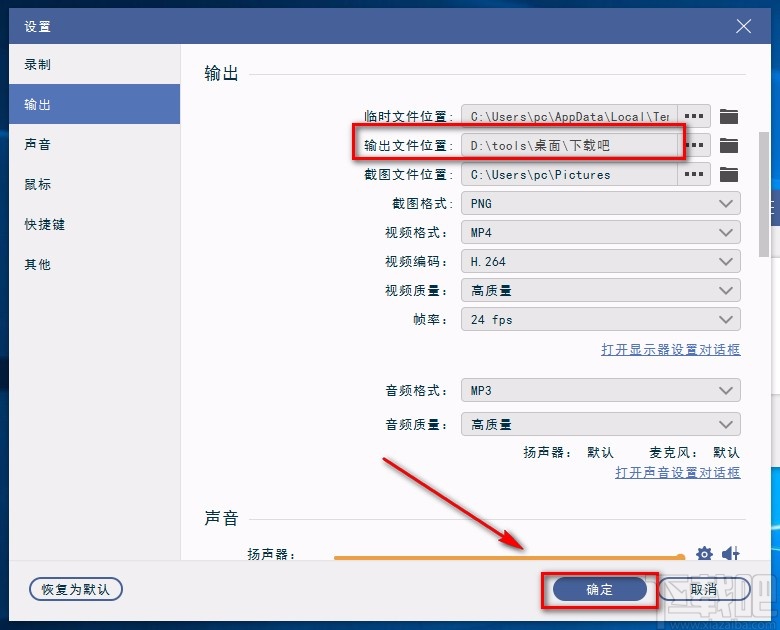This screenshot has width=780, height=630.
Task: Adjust the 扬声器 volume slider
Action: [x=509, y=557]
